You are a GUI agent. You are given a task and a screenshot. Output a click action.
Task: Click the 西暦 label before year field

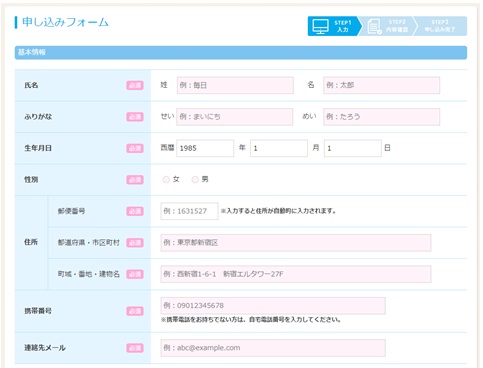167,148
